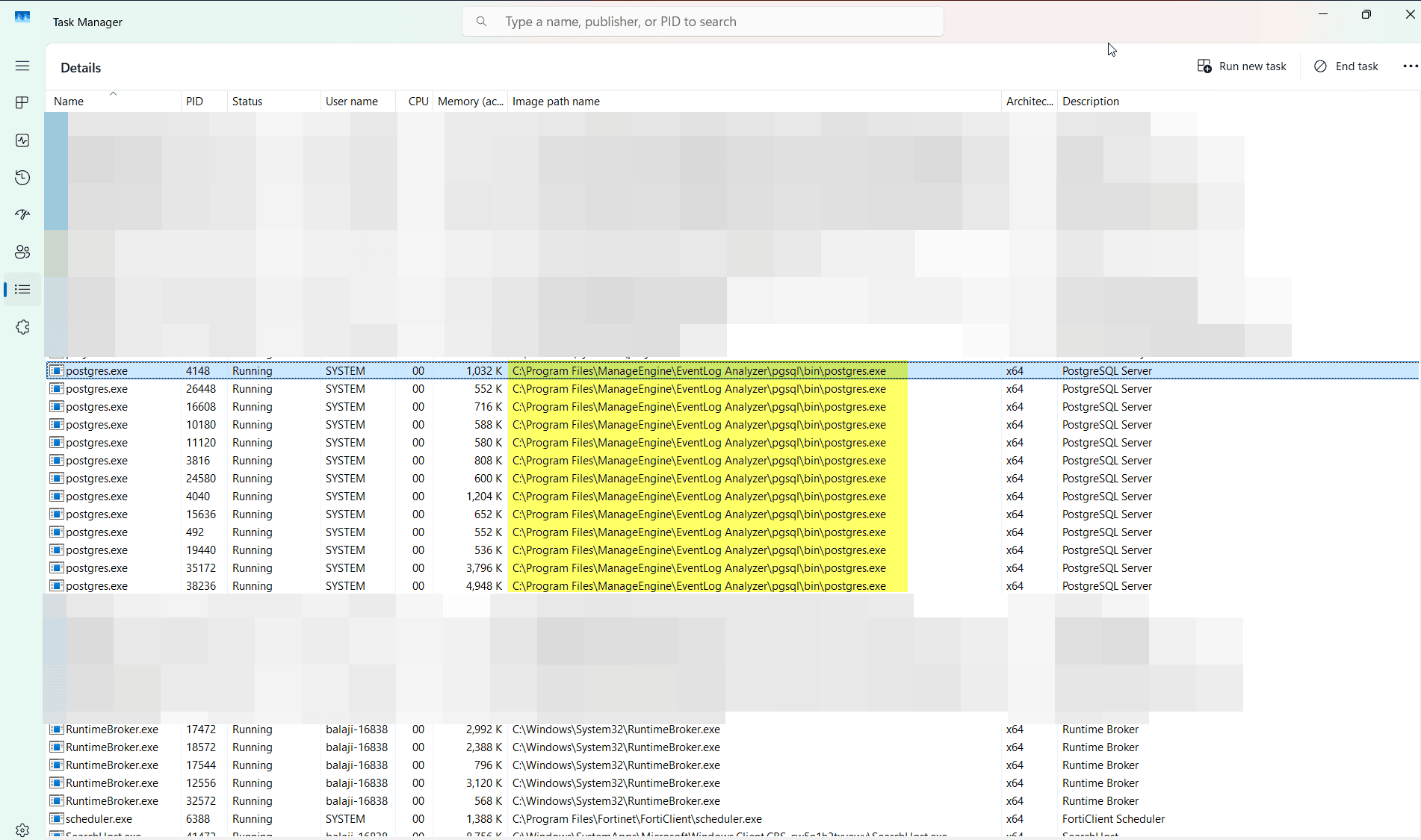The width and height of the screenshot is (1421, 840).
Task: Click memory value 716 K
Action: point(489,407)
